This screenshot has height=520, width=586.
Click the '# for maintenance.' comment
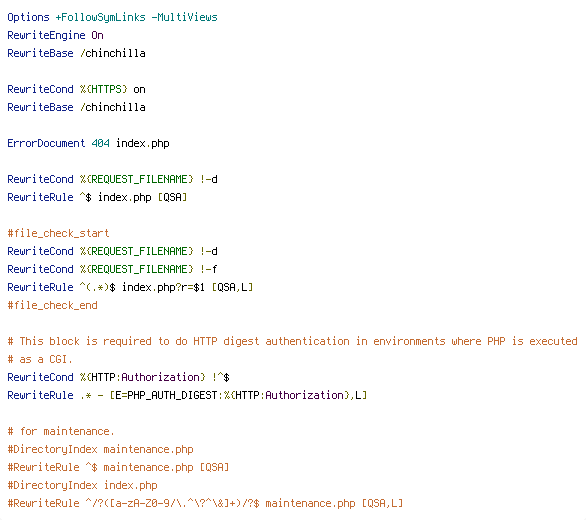click(61, 431)
